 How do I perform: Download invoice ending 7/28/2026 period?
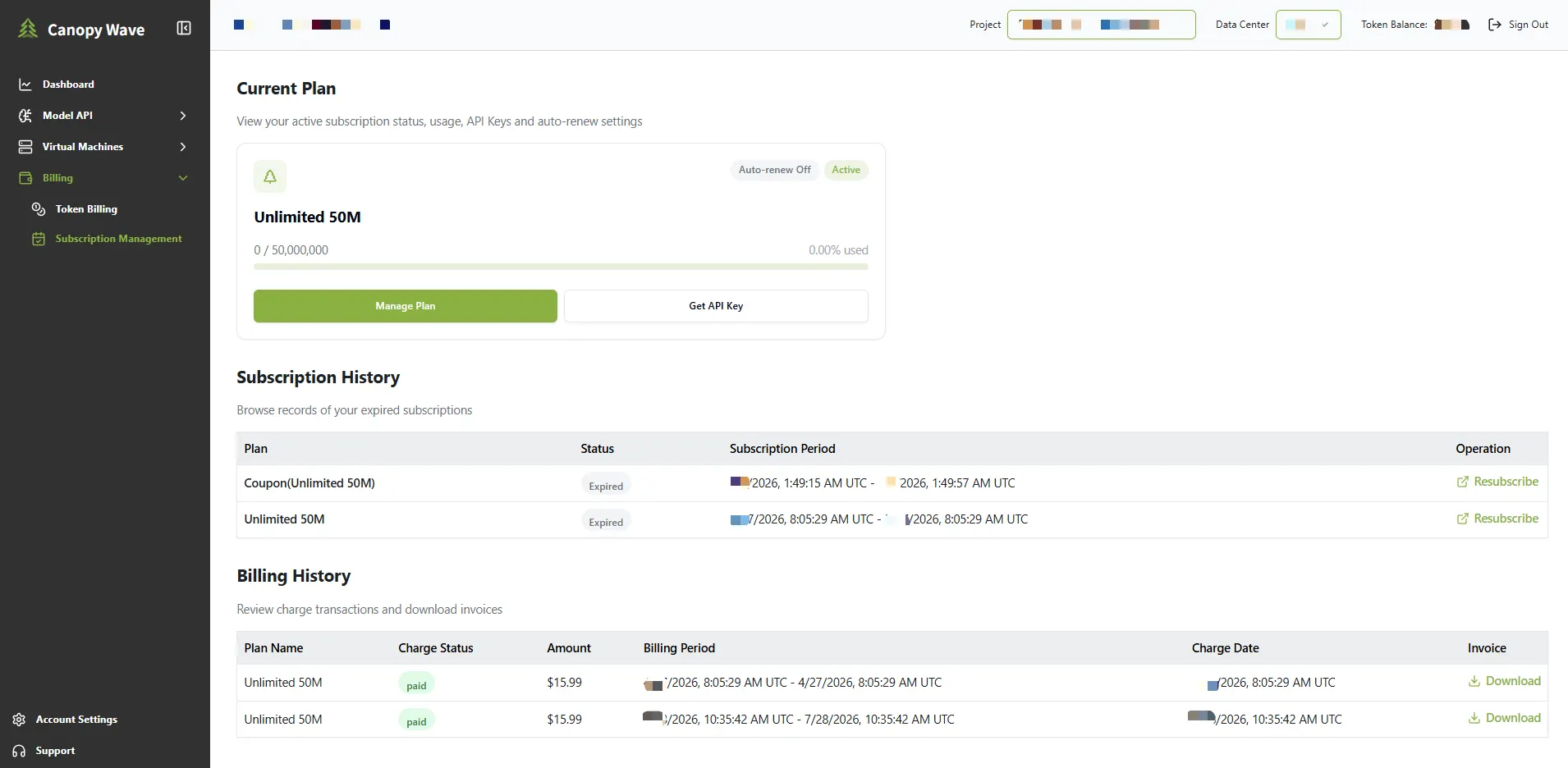pyautogui.click(x=1504, y=718)
